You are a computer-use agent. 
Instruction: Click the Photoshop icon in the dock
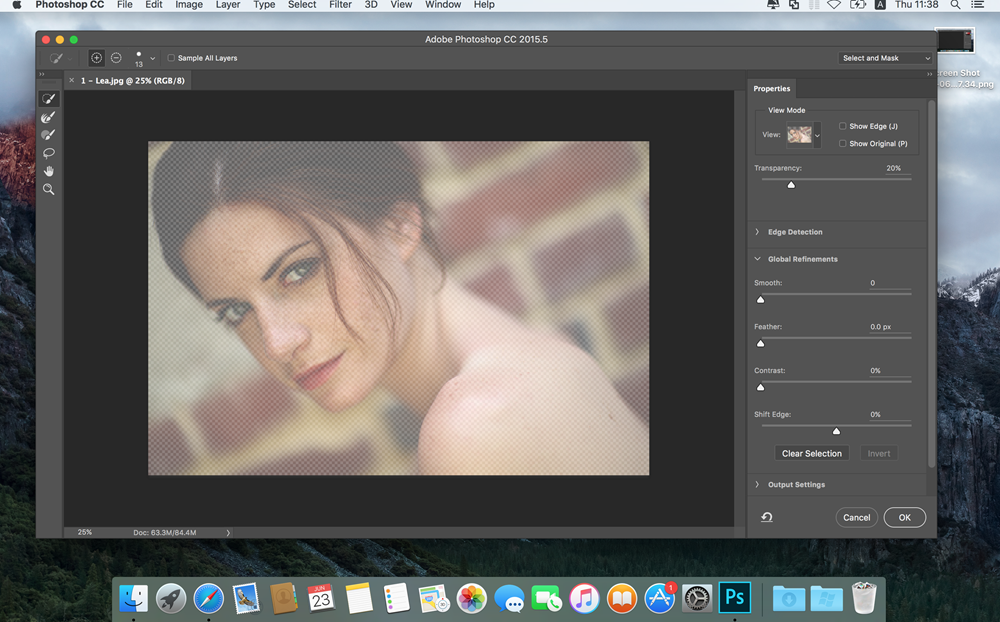734,598
